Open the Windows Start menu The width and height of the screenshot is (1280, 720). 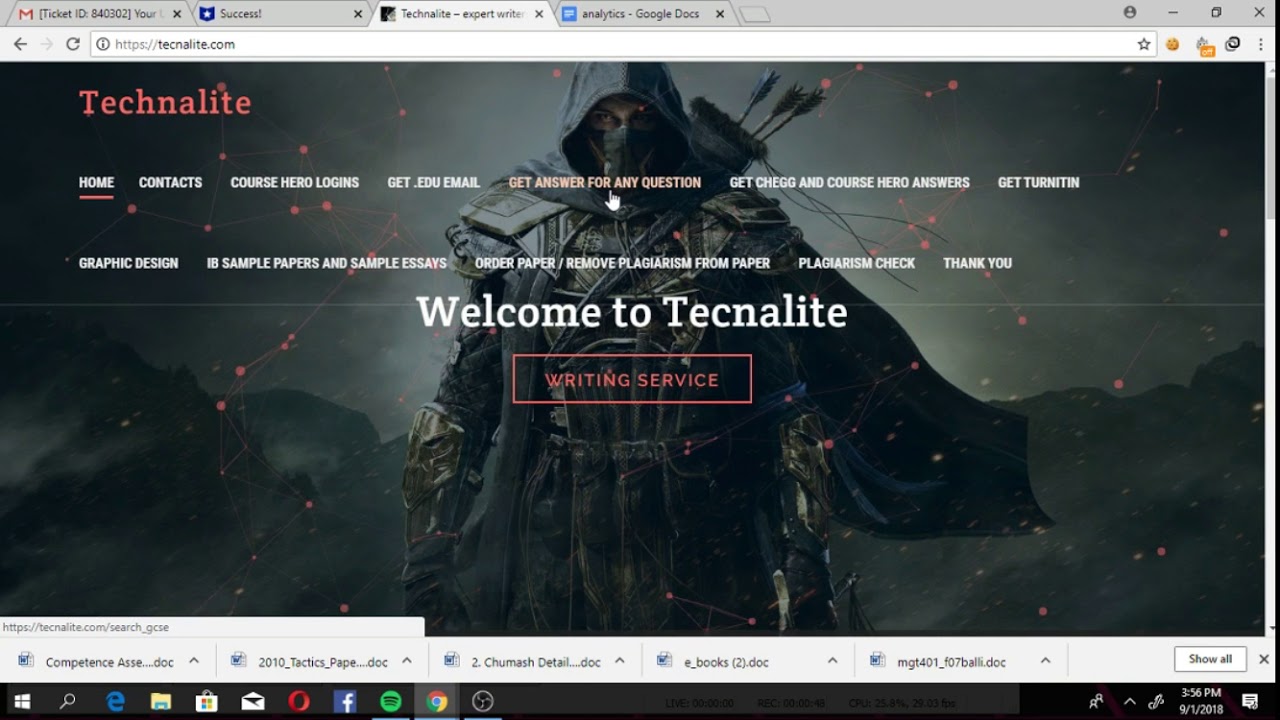(21, 701)
